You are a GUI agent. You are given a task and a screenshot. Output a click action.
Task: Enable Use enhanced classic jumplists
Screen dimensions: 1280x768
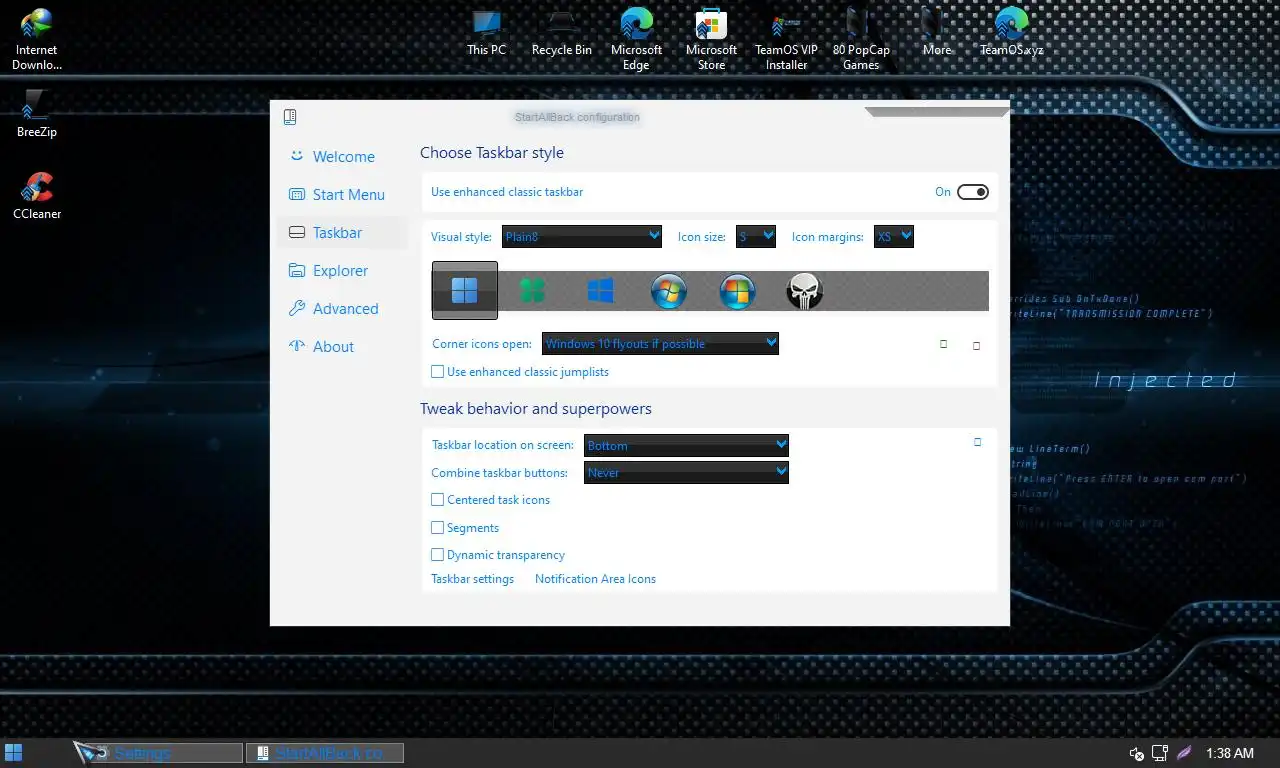[x=438, y=372]
